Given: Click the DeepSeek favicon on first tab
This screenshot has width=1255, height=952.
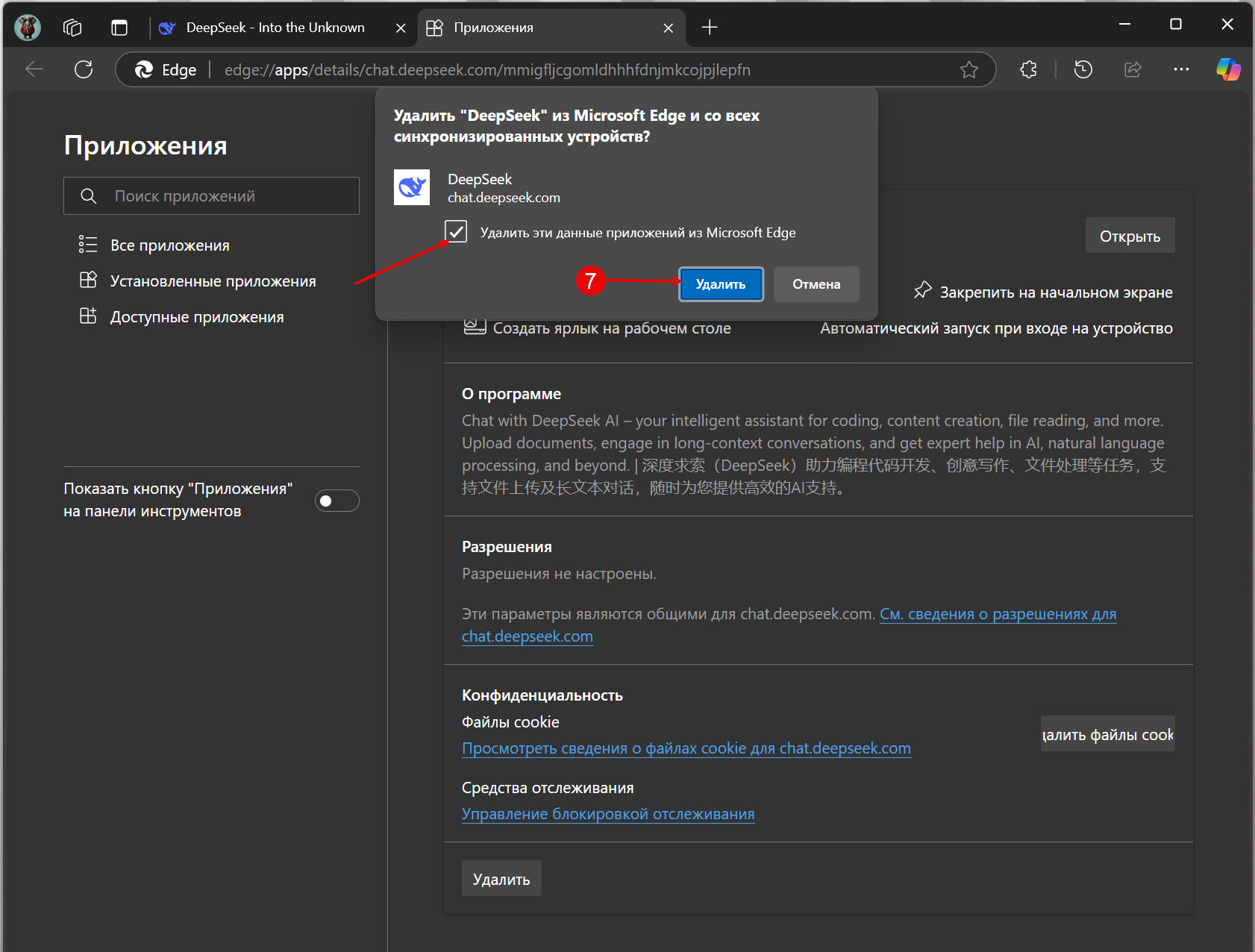Looking at the screenshot, I should click(167, 28).
